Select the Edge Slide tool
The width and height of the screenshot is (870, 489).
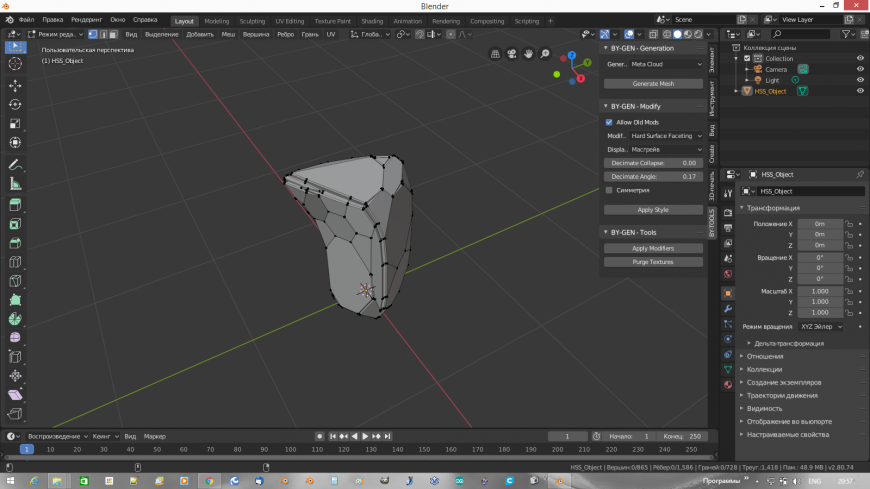point(15,356)
